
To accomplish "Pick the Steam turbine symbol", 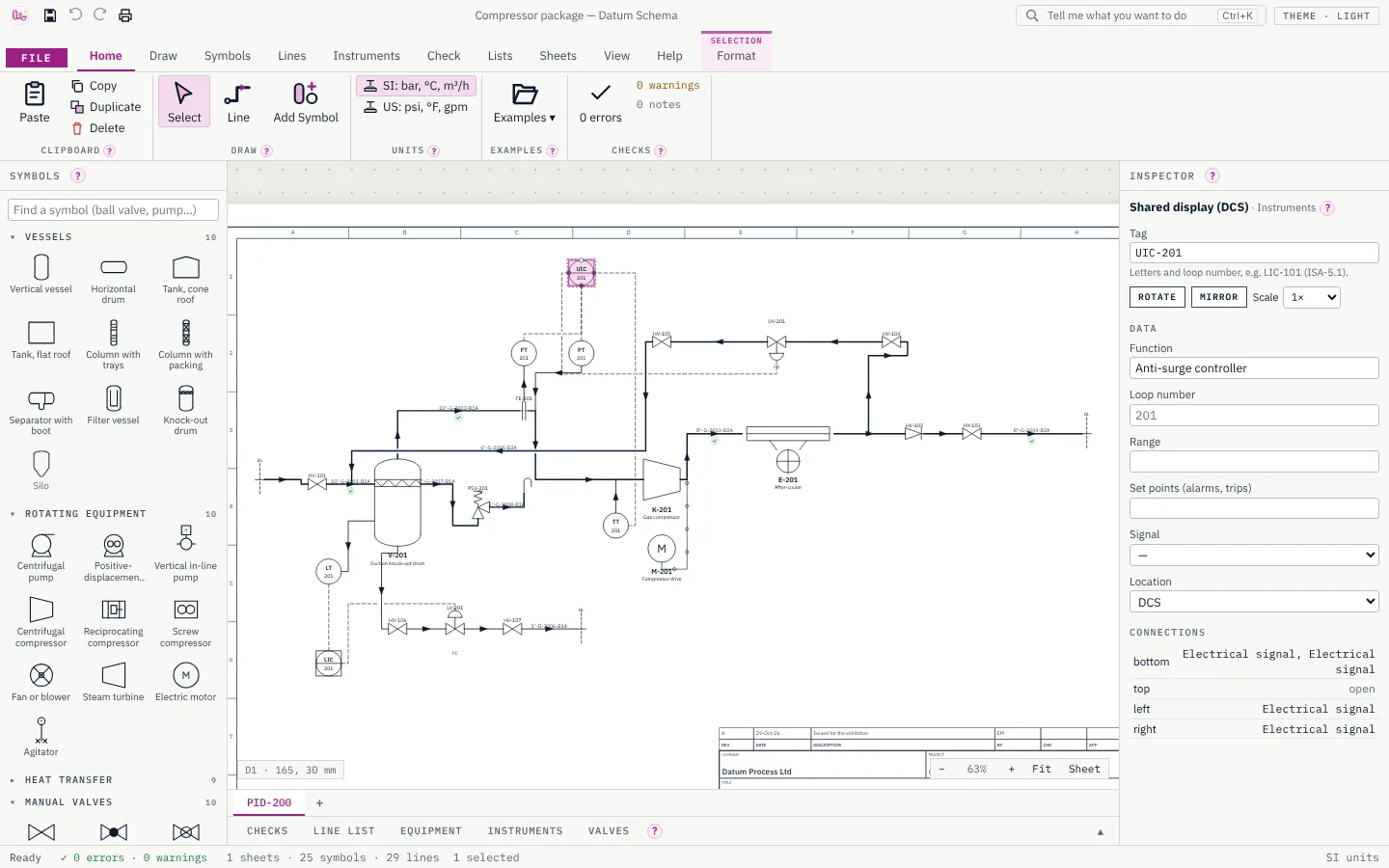I will point(114,682).
